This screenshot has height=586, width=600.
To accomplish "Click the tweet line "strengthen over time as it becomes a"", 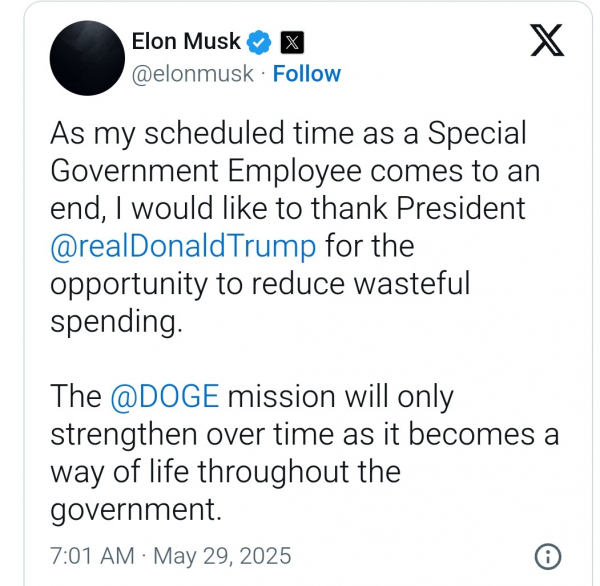I will tap(305, 435).
